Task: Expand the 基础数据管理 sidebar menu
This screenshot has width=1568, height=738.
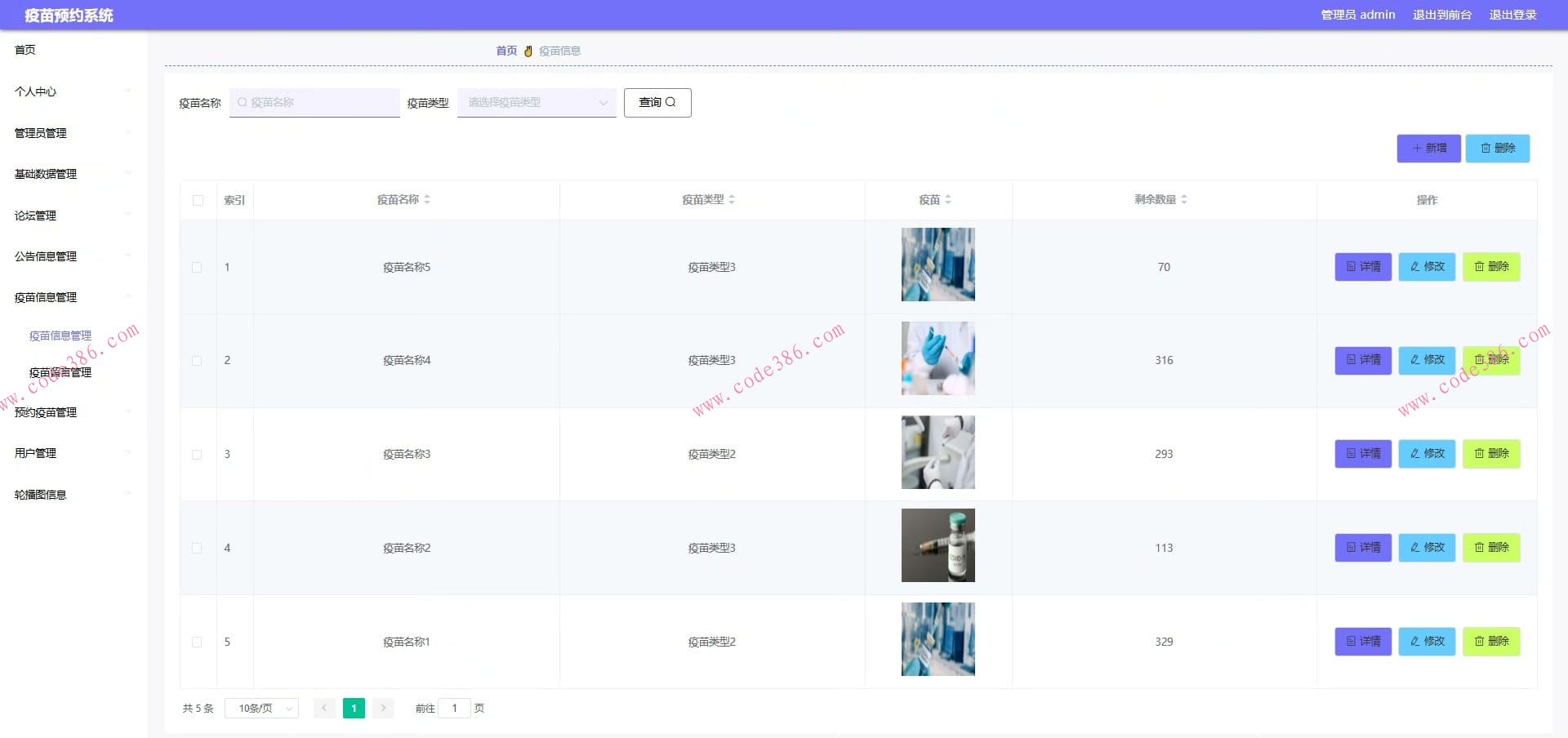Action: click(x=73, y=174)
